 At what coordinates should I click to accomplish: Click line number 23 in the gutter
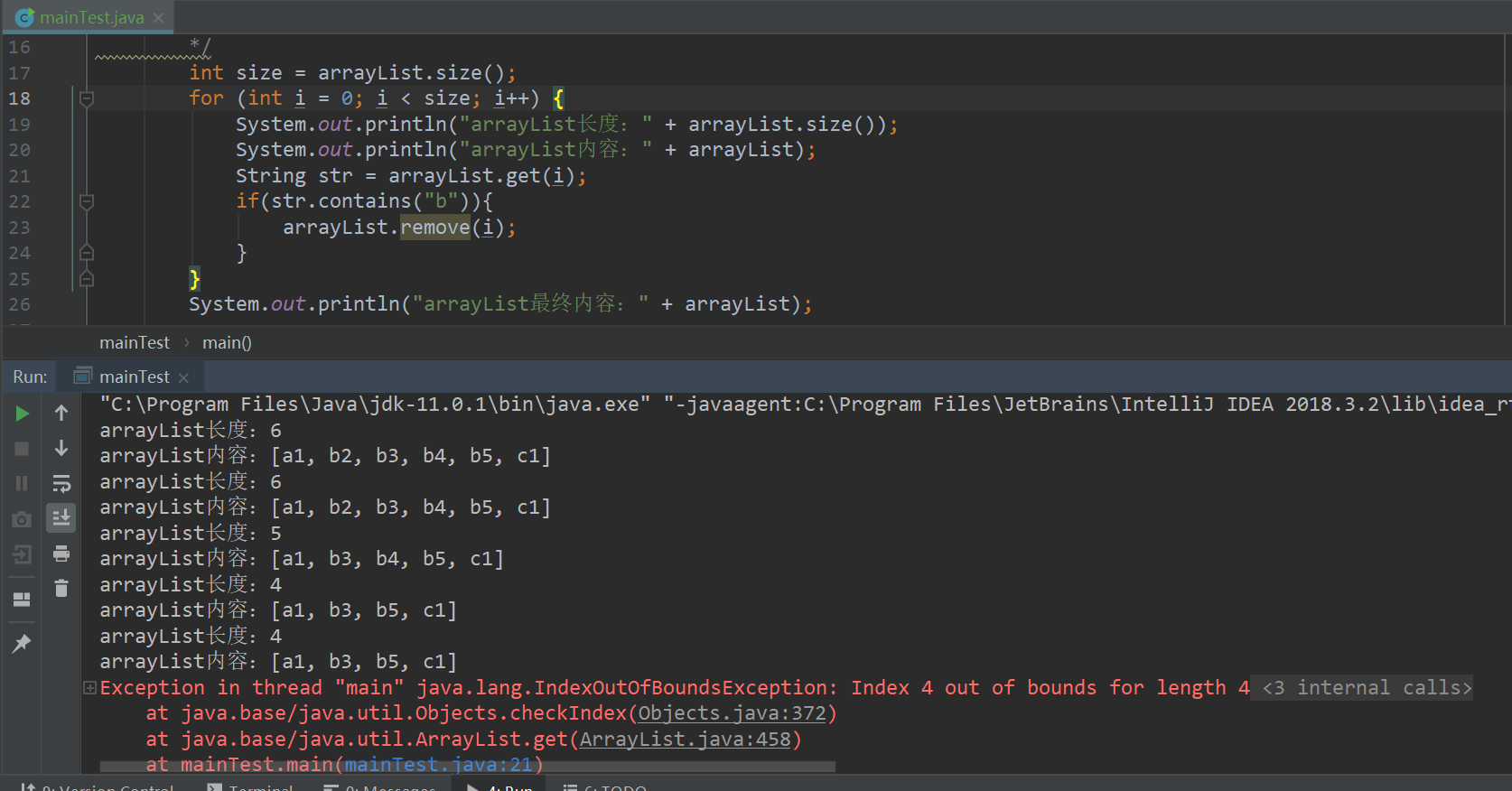click(20, 228)
